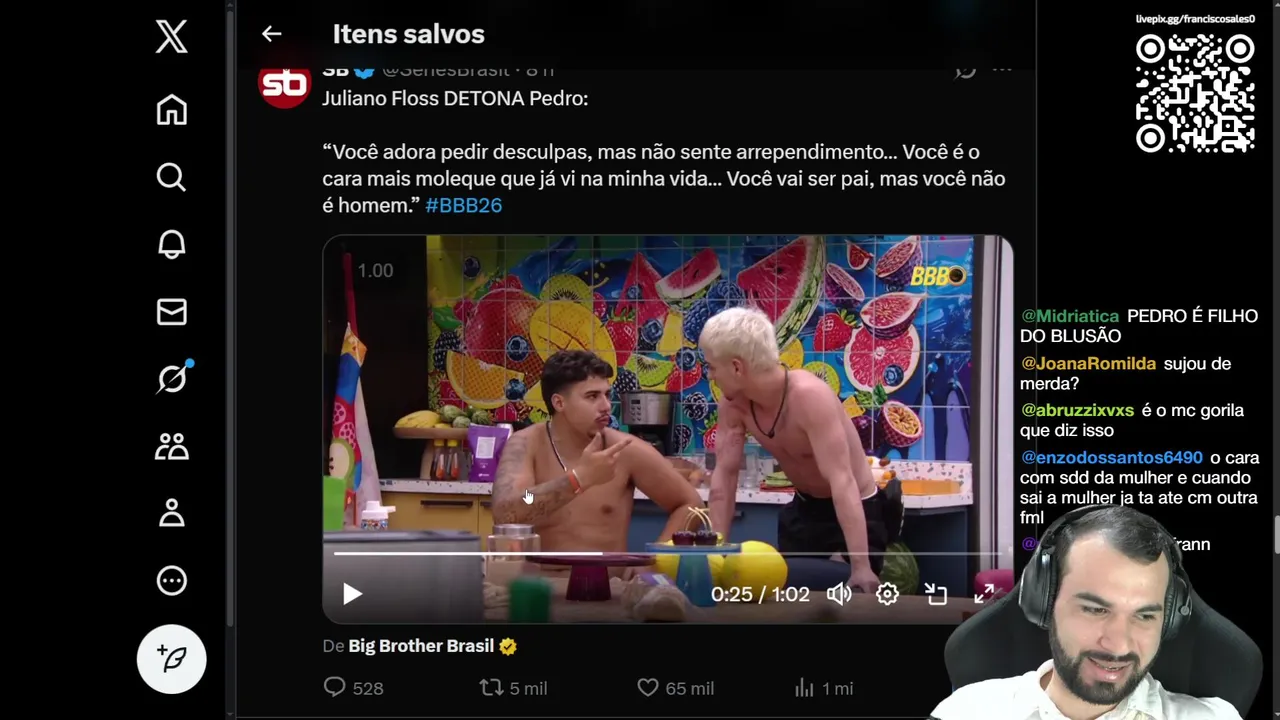Go back with the arrow

coord(272,34)
